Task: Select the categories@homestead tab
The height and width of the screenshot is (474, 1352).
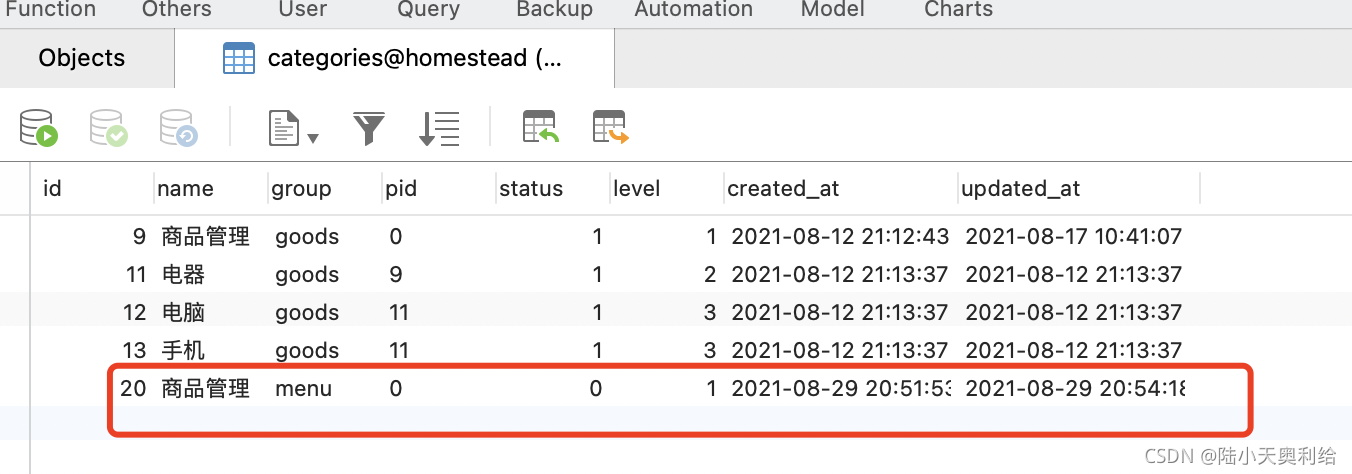Action: [x=394, y=58]
